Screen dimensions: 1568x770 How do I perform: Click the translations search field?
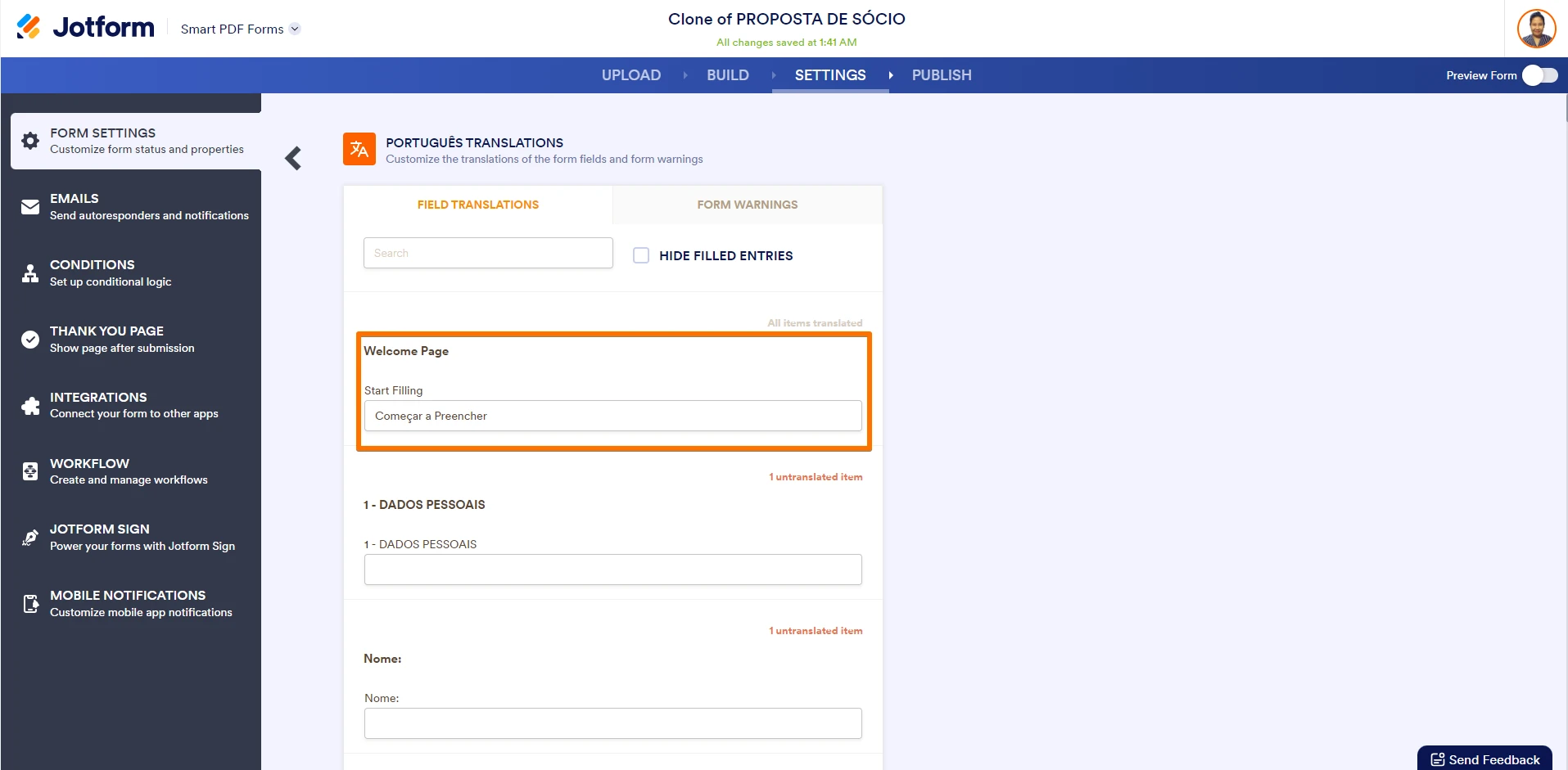(x=487, y=253)
